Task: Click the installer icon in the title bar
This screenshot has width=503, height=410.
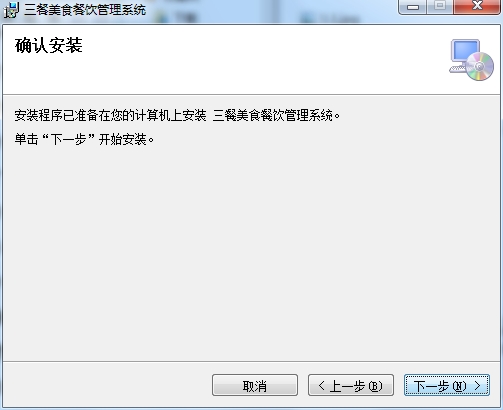Action: click(x=11, y=10)
